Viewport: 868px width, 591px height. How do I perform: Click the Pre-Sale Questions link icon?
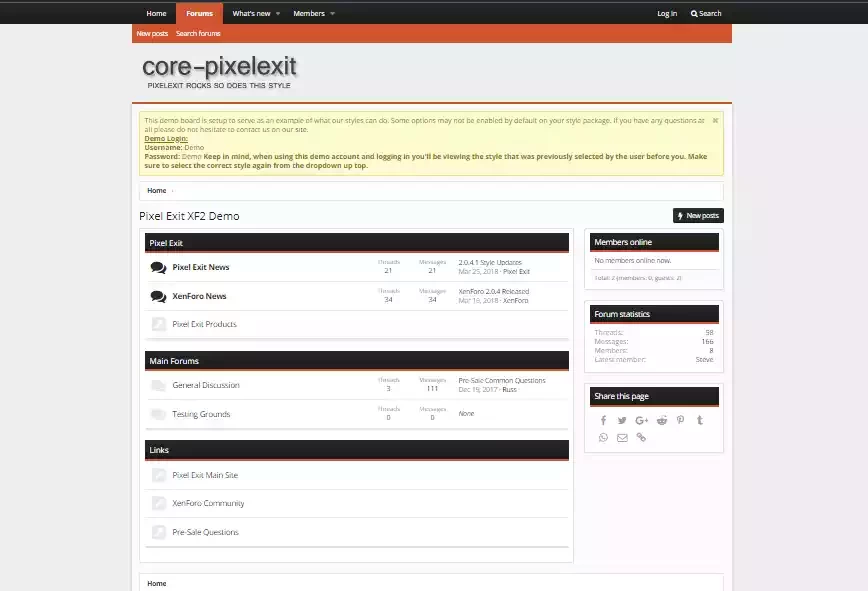tap(159, 532)
